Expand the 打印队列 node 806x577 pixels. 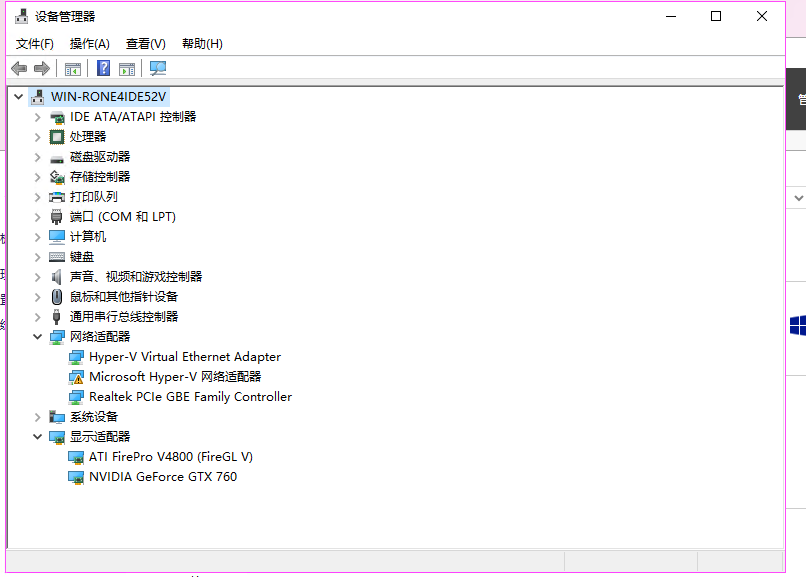(38, 197)
